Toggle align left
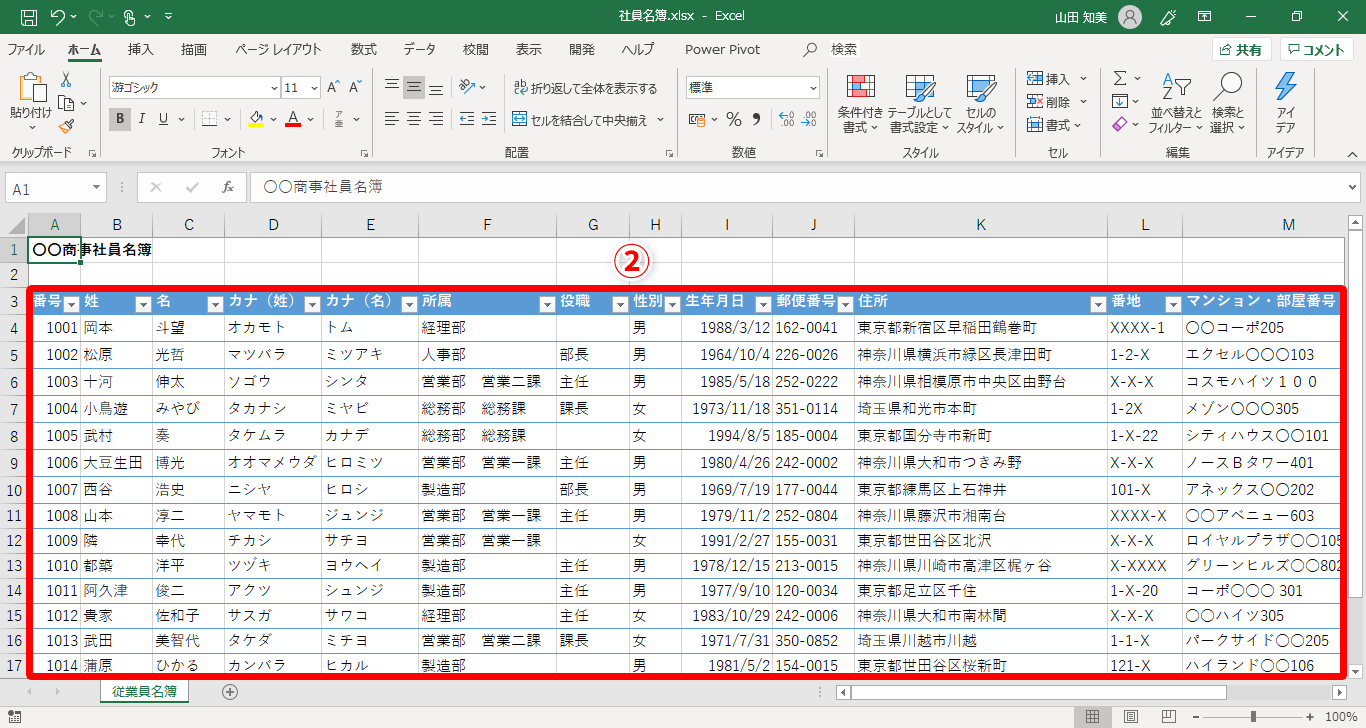 [392, 119]
